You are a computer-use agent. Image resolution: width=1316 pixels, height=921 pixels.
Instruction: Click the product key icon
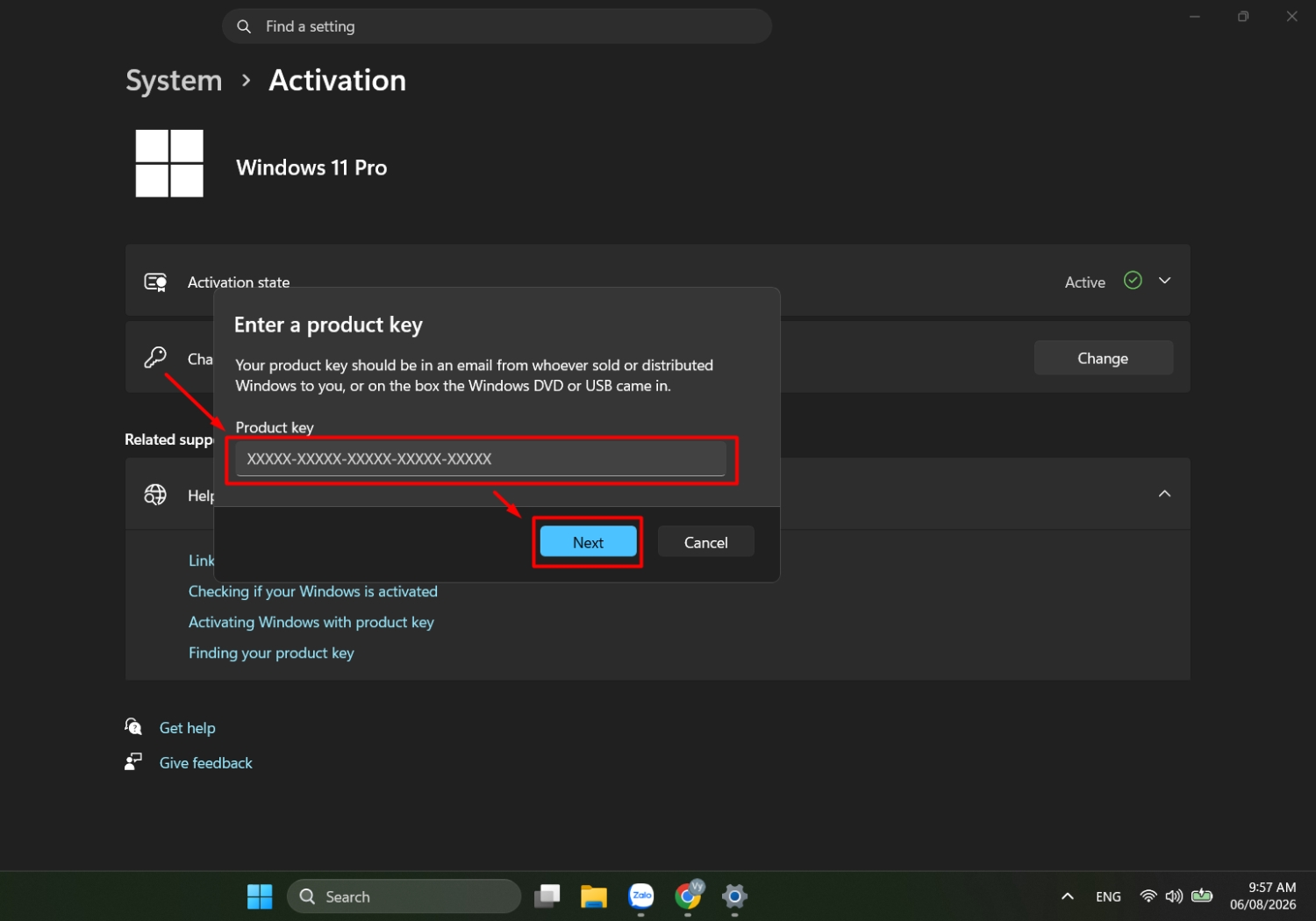[155, 358]
